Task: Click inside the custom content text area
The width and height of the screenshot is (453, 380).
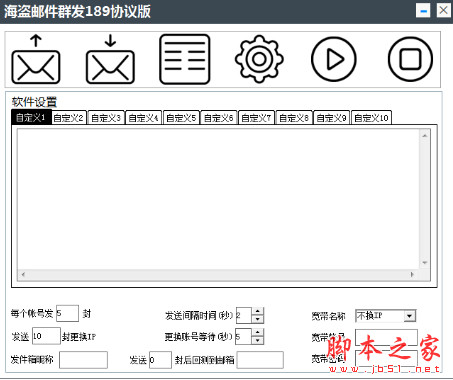Action: click(x=218, y=199)
